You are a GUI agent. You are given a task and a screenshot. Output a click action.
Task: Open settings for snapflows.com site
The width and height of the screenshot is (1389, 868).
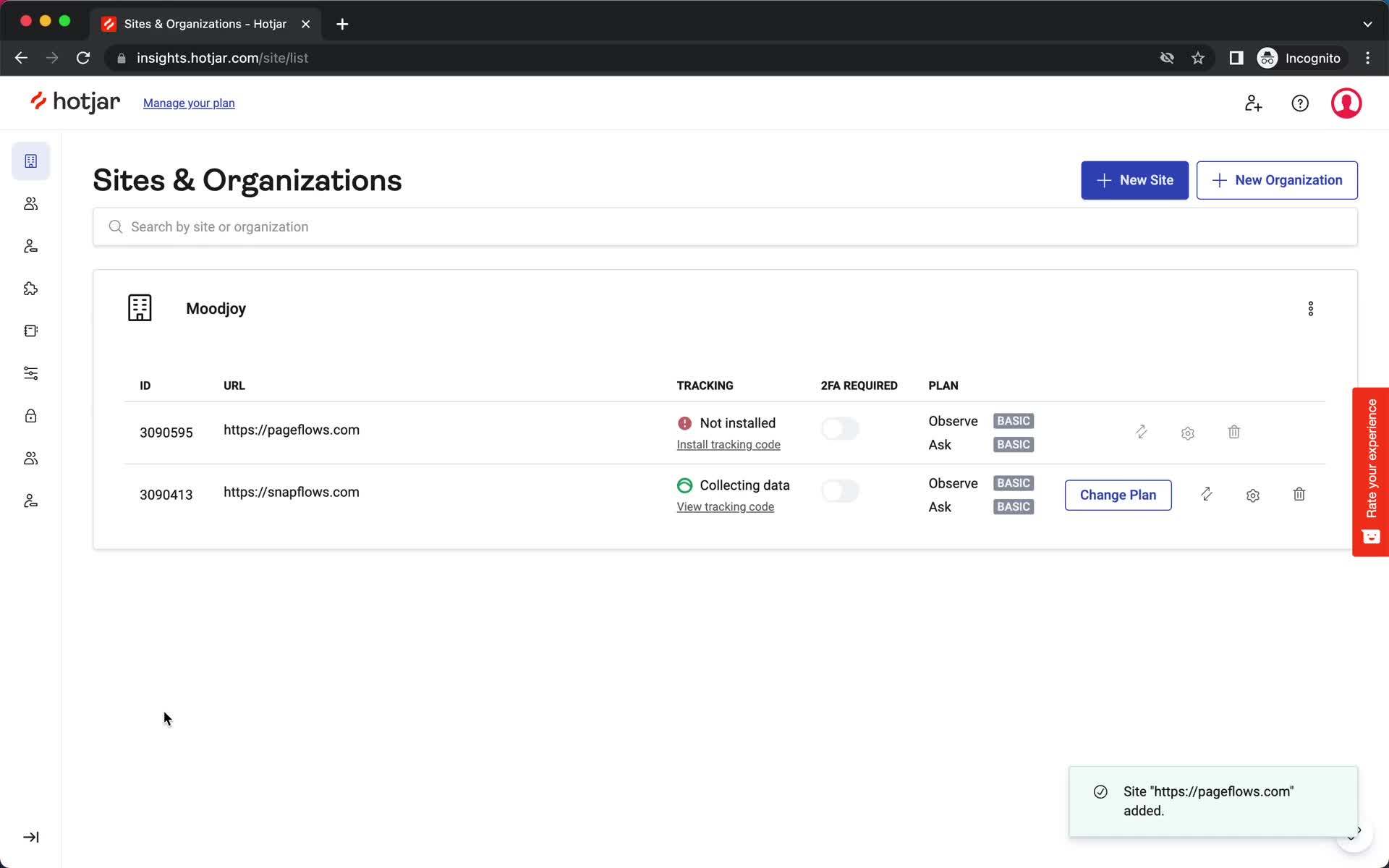pyautogui.click(x=1253, y=494)
